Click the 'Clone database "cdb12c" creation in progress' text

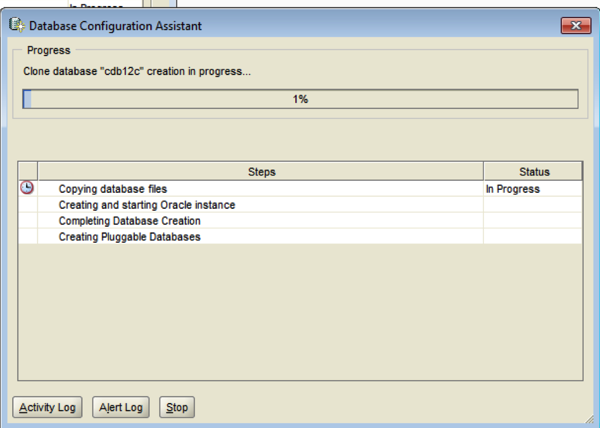point(137,72)
